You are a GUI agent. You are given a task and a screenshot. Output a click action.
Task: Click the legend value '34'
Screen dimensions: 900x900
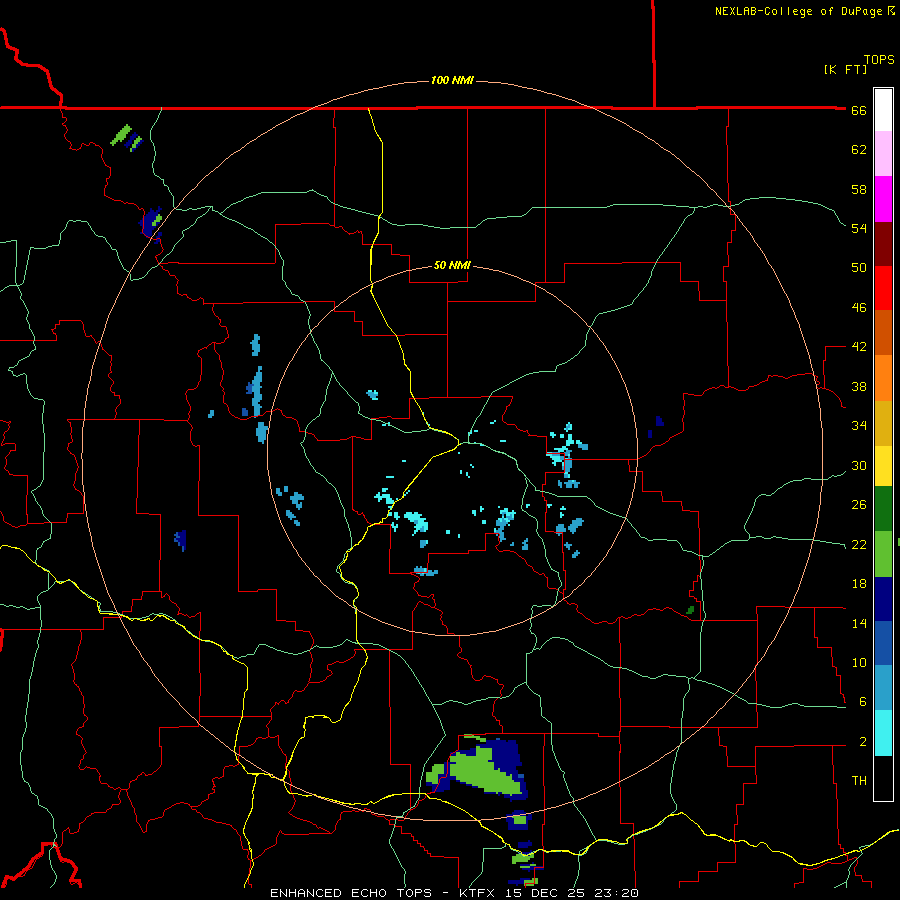point(859,426)
